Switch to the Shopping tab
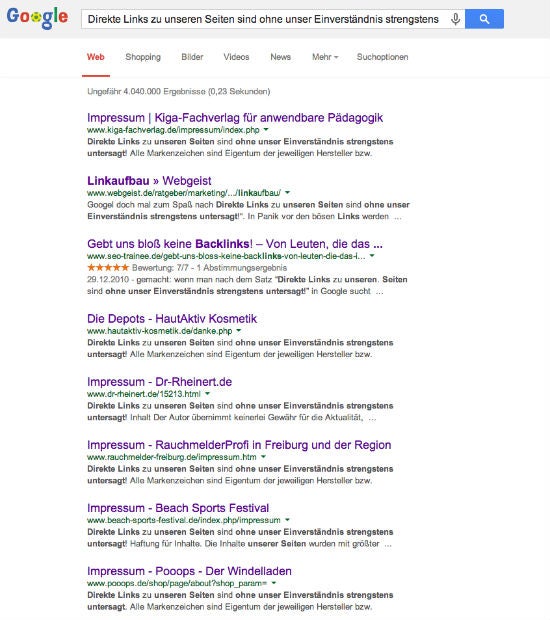The width and height of the screenshot is (550, 620). [x=143, y=57]
